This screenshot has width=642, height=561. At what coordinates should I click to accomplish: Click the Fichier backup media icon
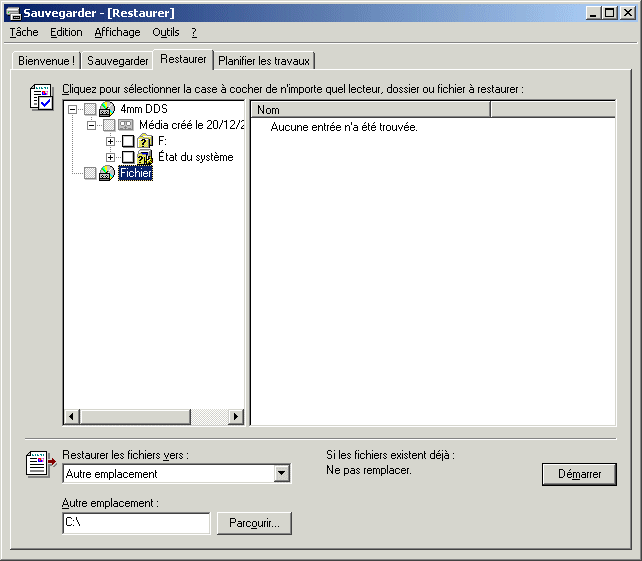[x=107, y=173]
